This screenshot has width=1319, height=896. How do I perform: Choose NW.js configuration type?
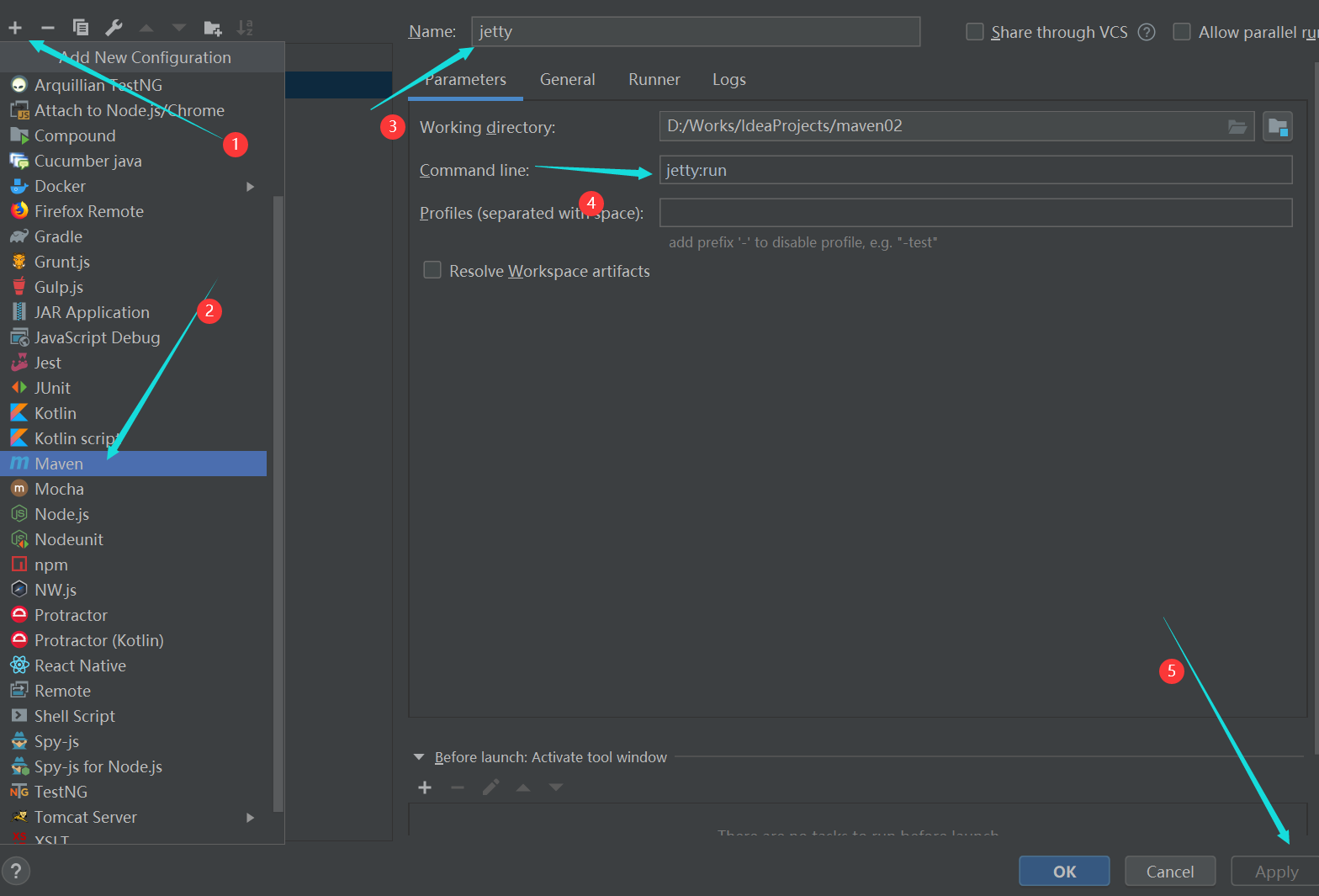tap(135, 590)
